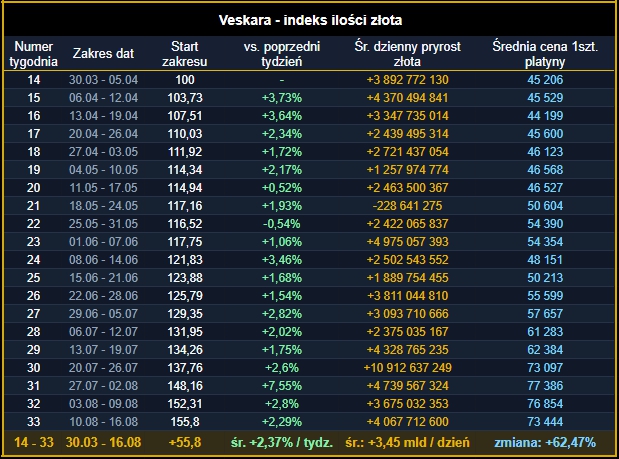Click the gold increase '+3 892 772 130'

pos(407,80)
